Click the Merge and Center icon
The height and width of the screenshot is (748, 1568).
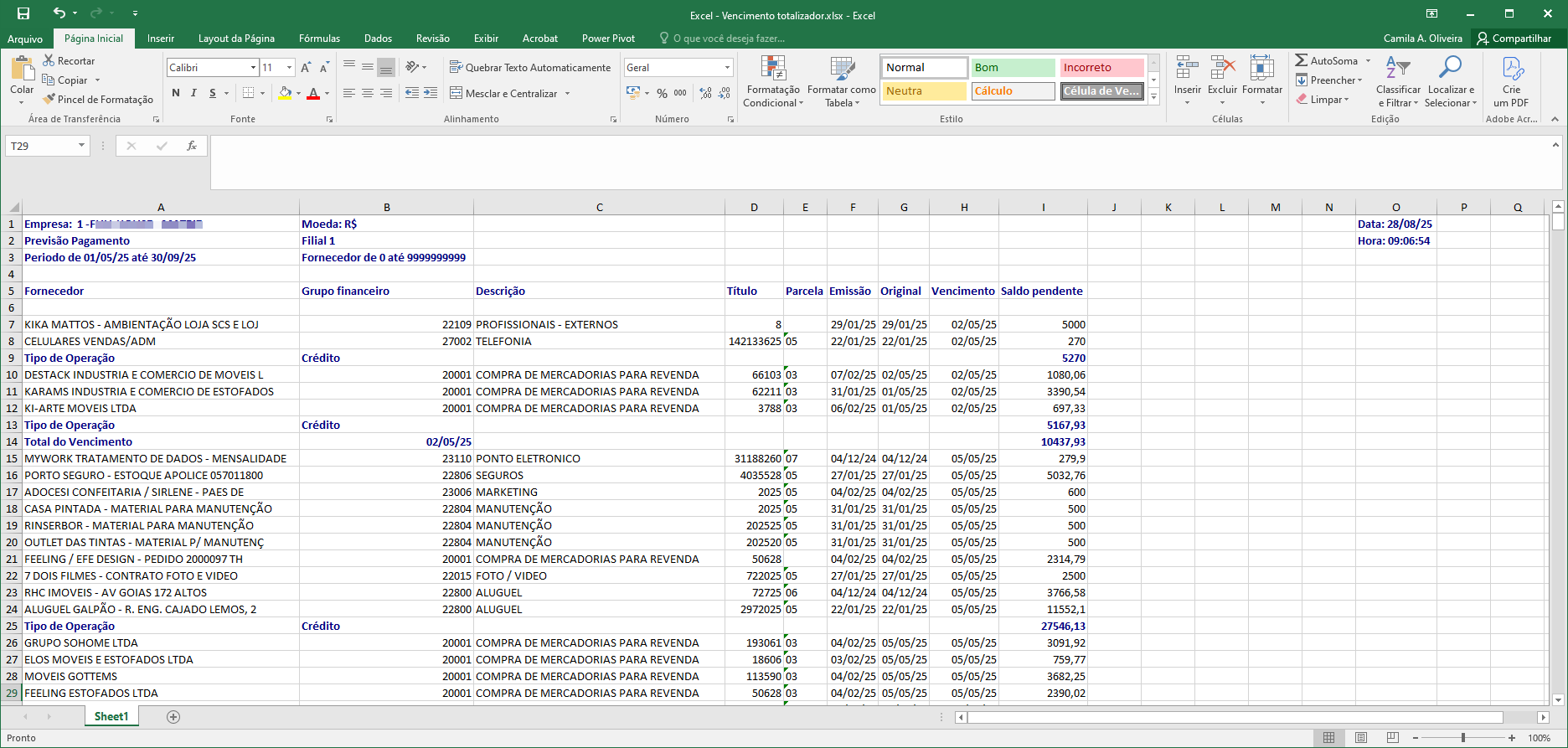click(x=456, y=93)
